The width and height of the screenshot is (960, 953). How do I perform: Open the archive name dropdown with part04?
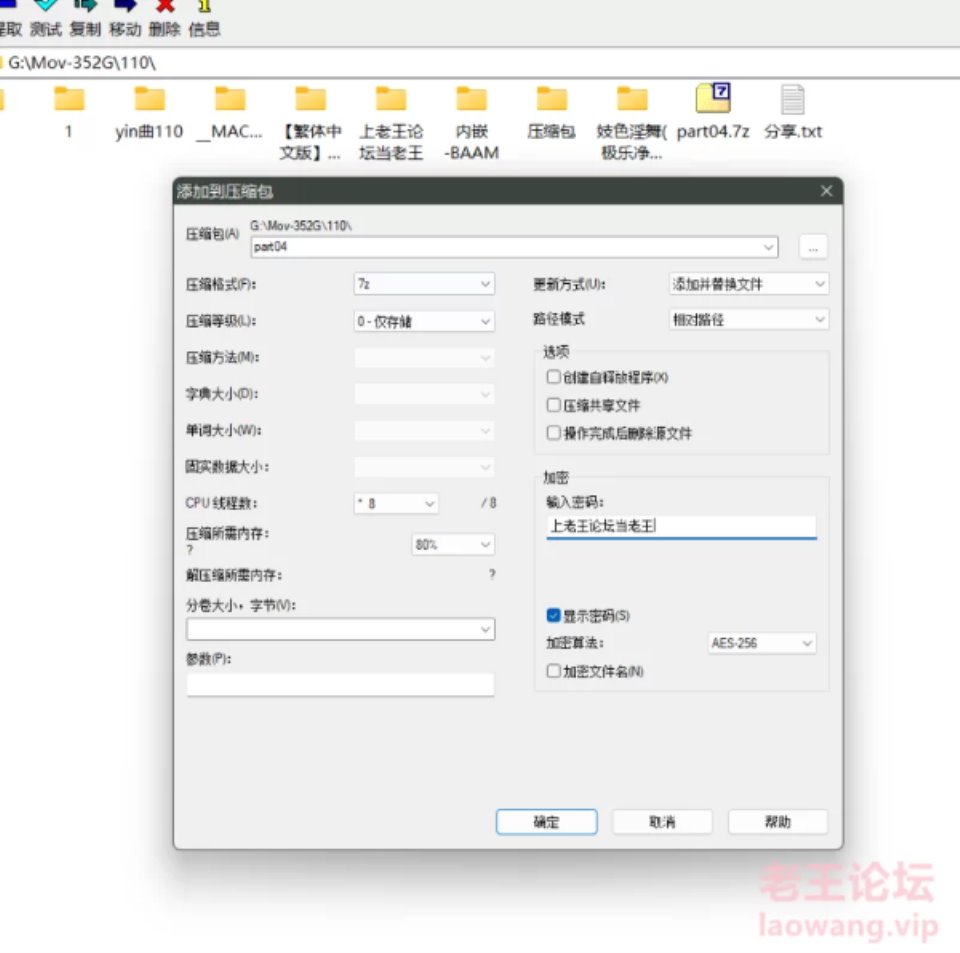[x=514, y=247]
